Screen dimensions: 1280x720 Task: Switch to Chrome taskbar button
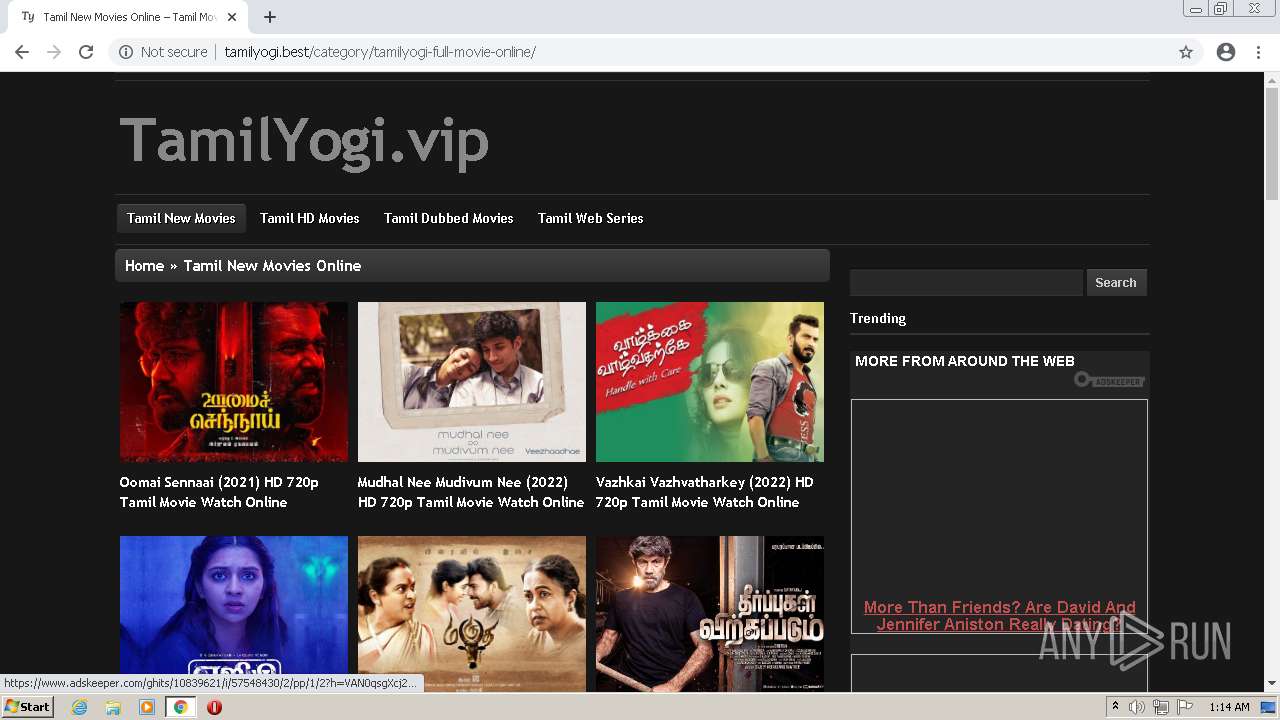181,707
